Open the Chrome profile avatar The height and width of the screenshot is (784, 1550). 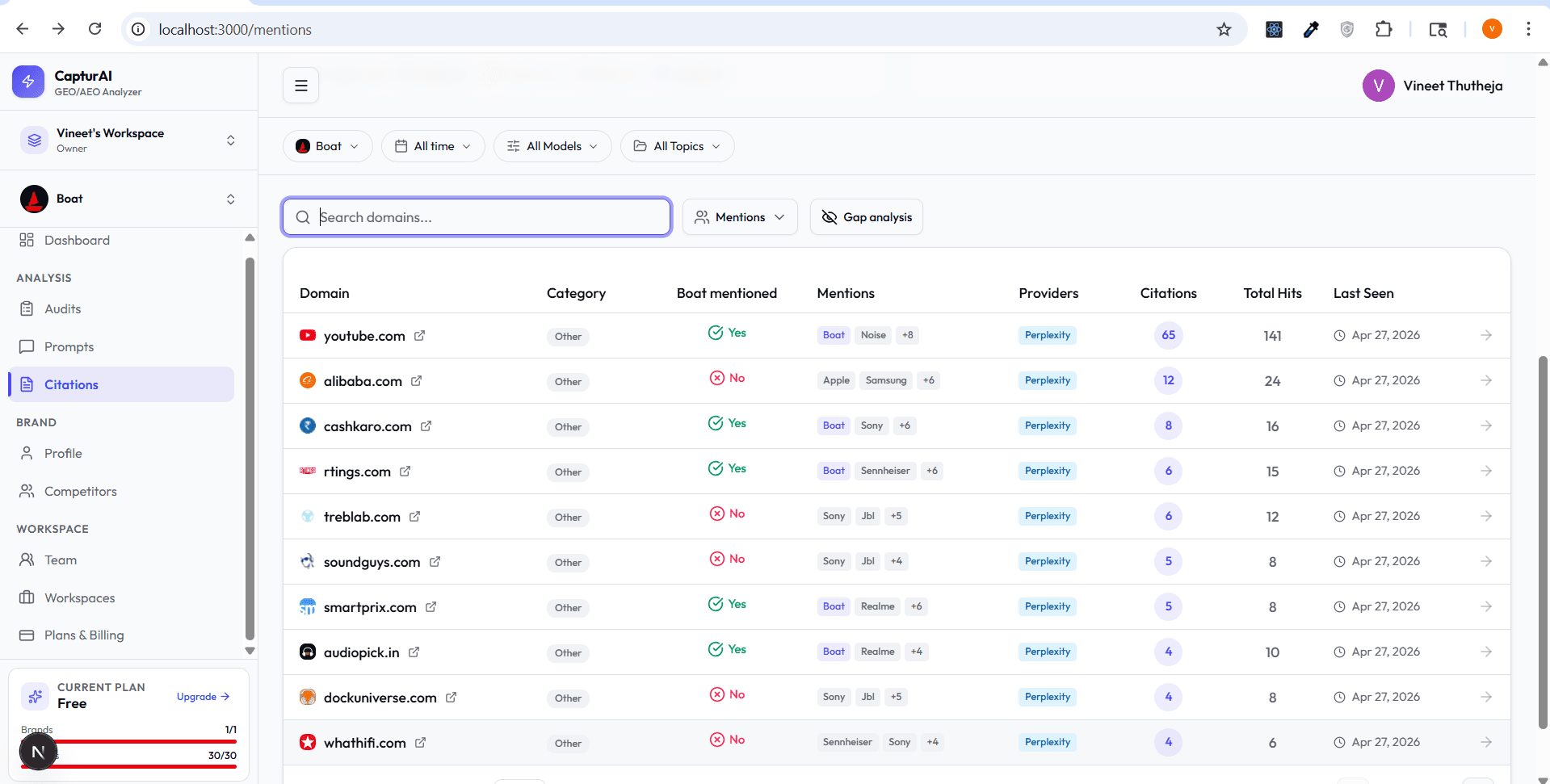click(1492, 29)
